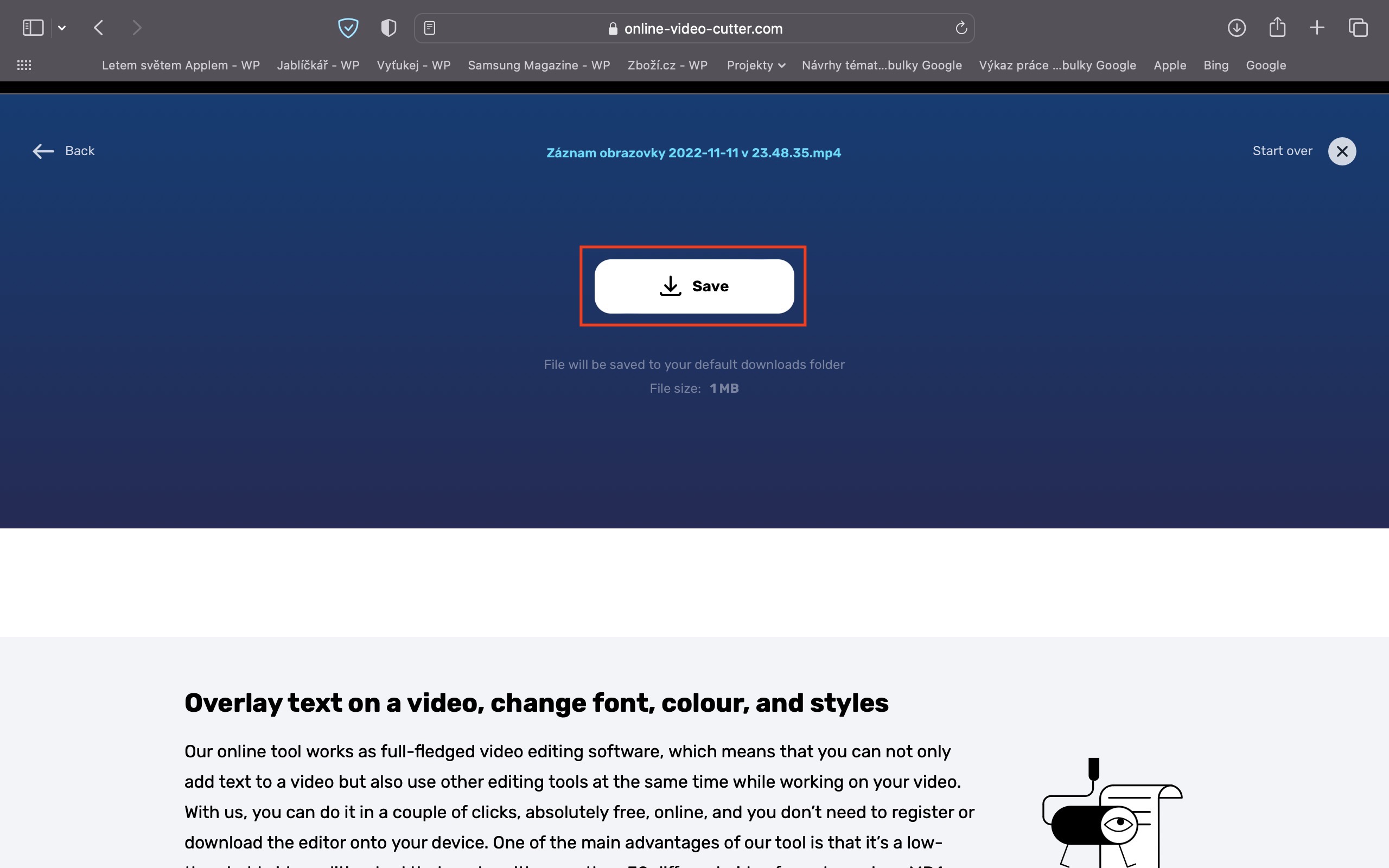Toggle the Safari sidebar icon

click(x=33, y=28)
